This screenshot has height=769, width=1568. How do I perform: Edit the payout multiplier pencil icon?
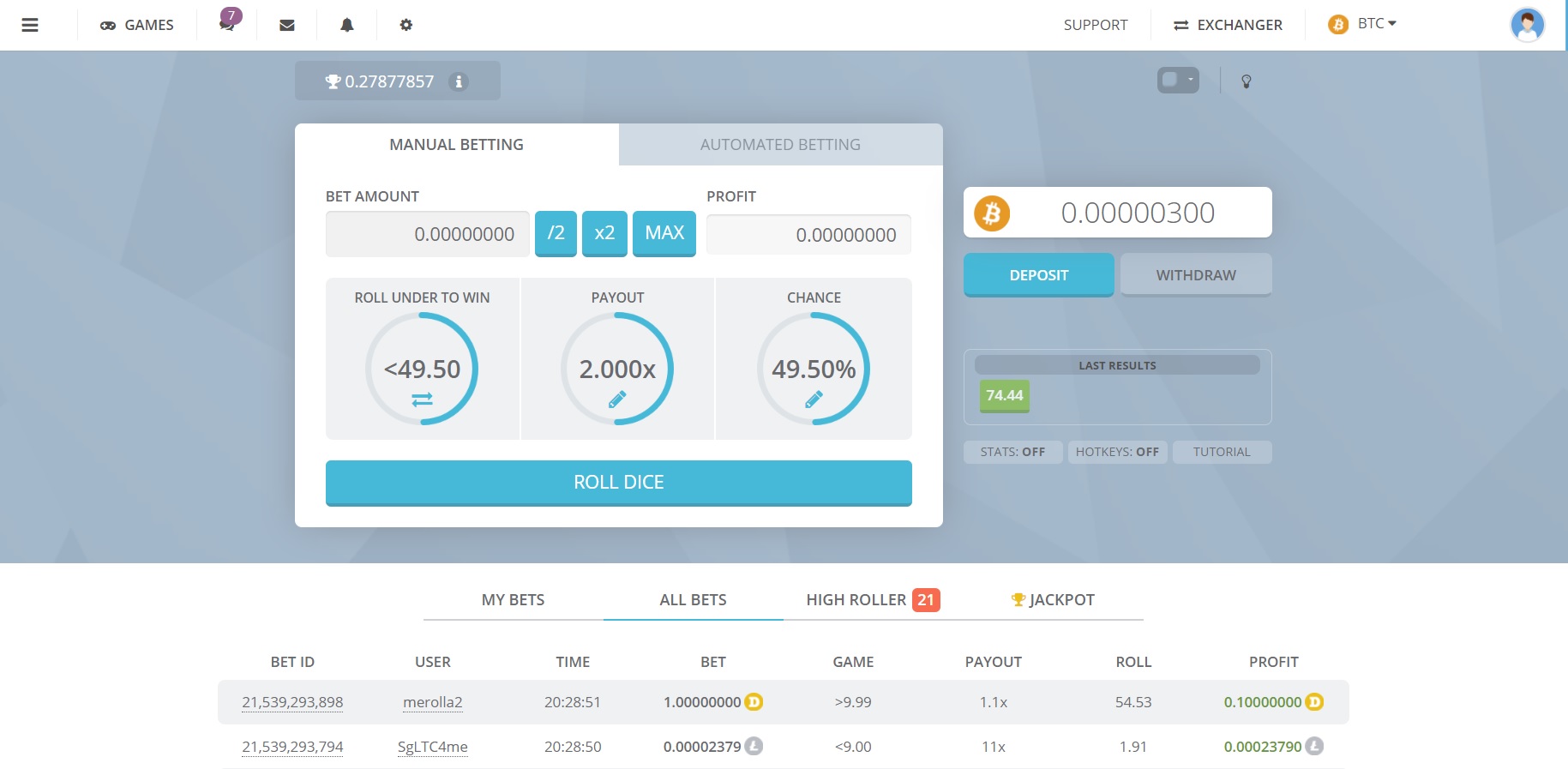[x=617, y=400]
